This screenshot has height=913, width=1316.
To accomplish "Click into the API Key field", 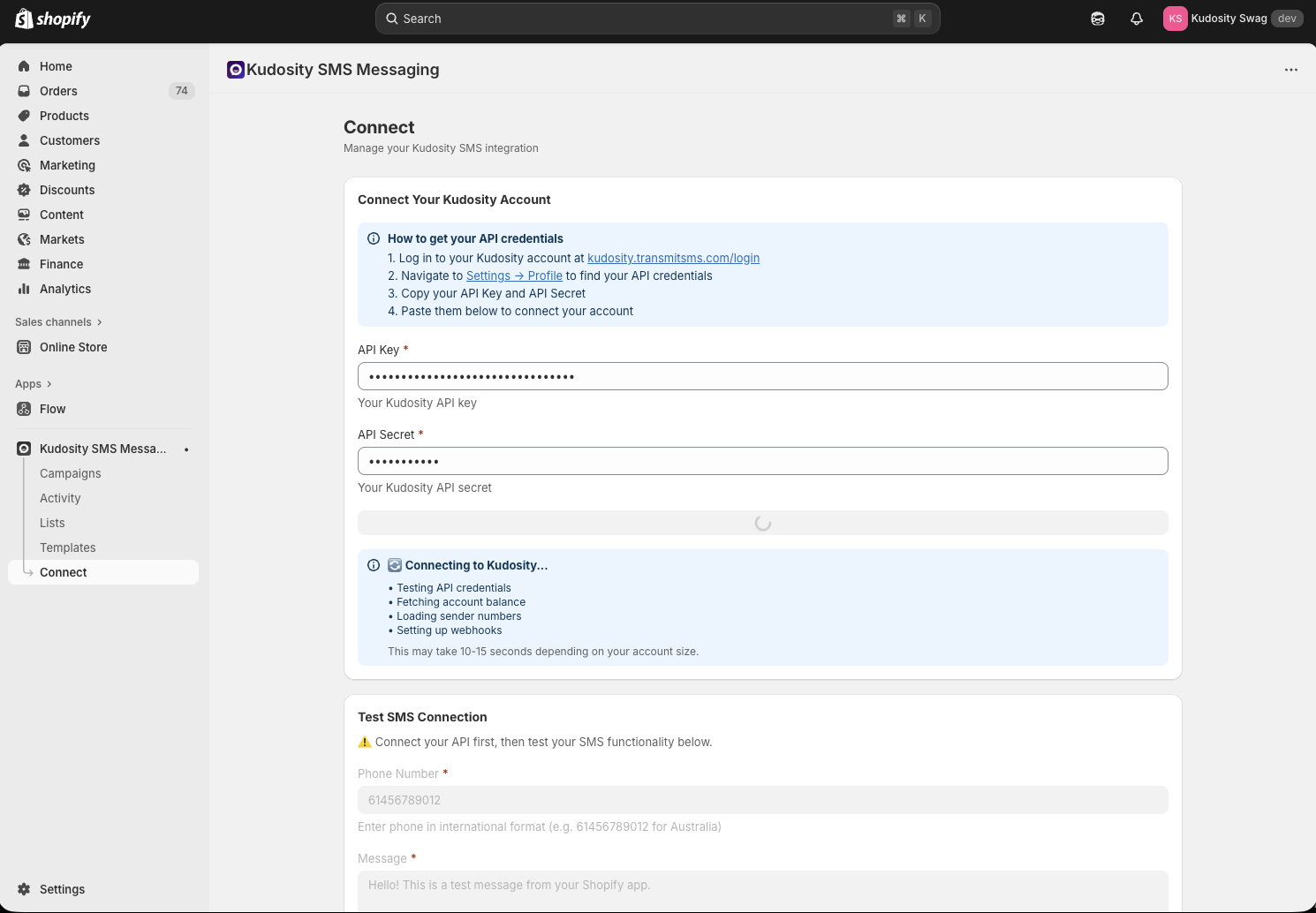I will 763,376.
